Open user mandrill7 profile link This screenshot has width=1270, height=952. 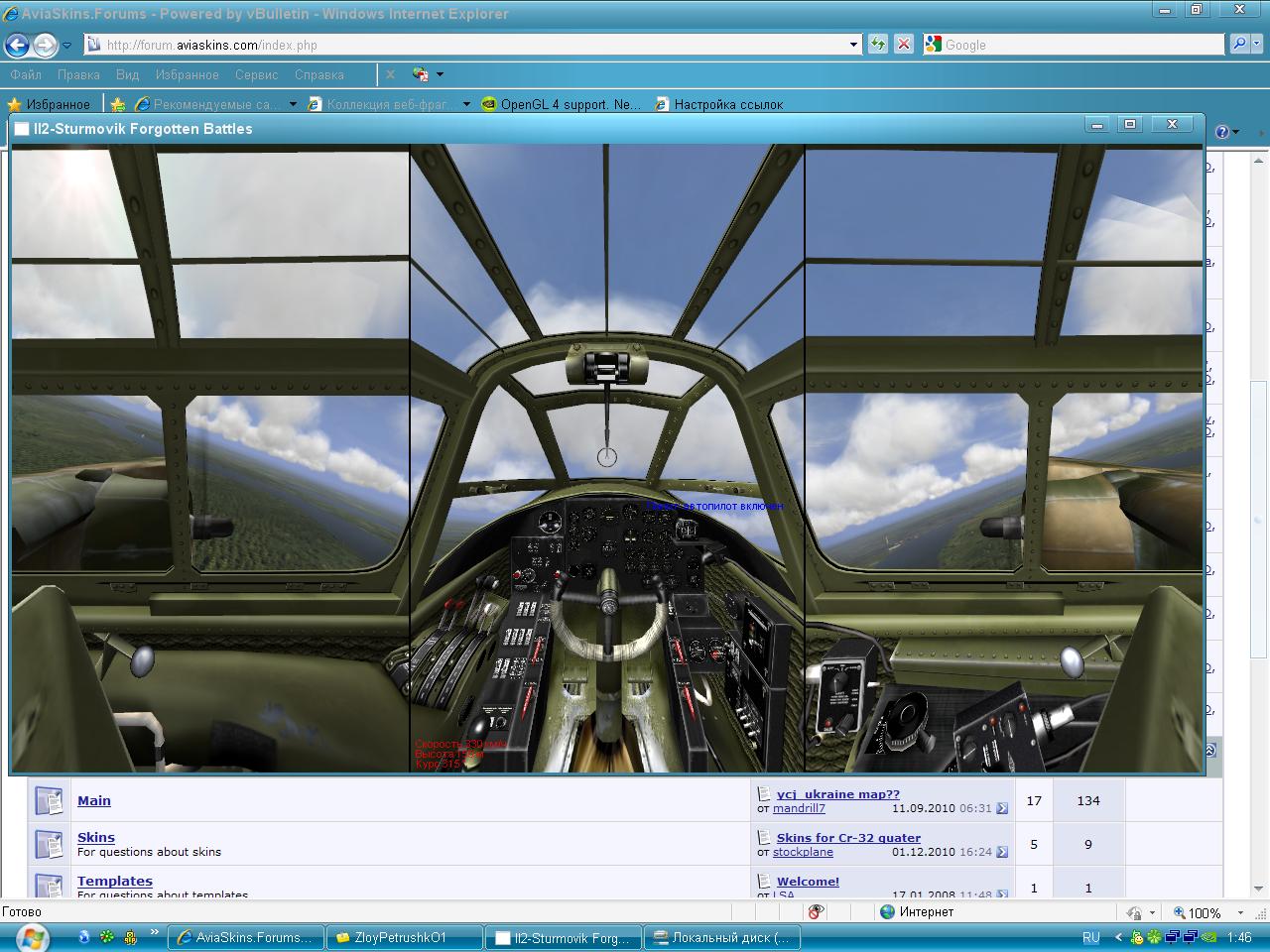coord(799,808)
